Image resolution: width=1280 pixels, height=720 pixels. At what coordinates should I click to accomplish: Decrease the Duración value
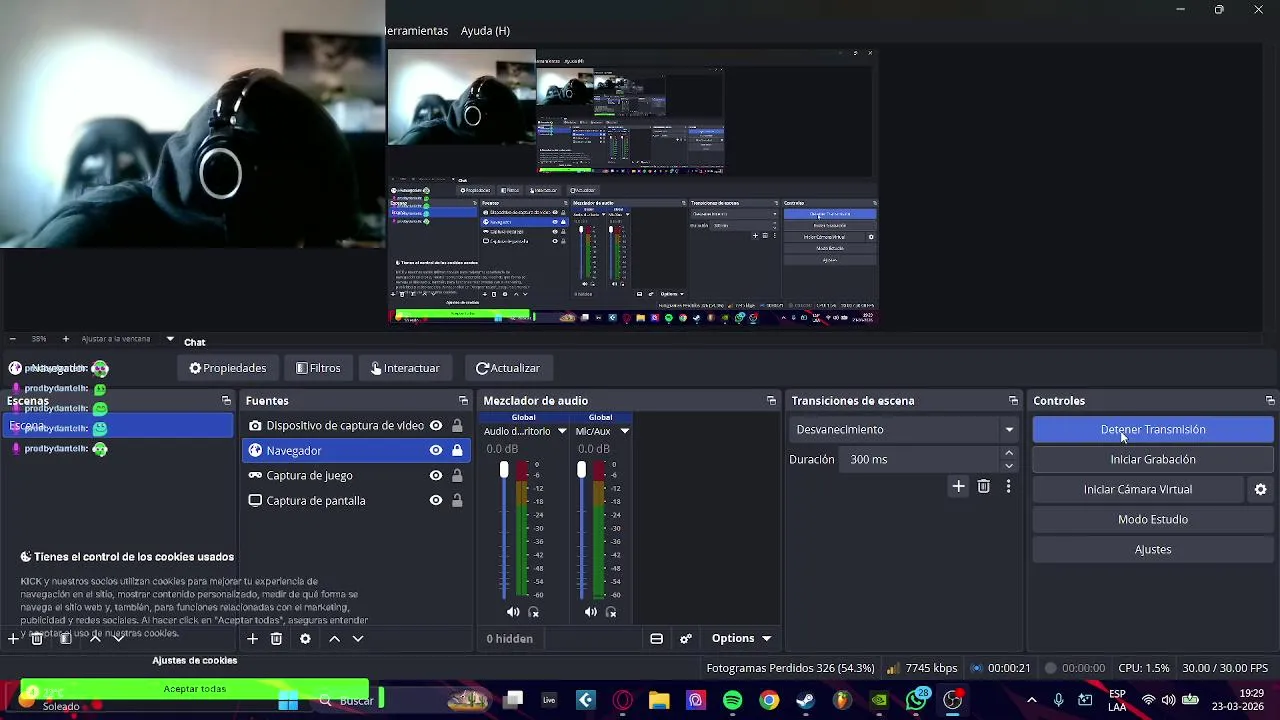[1009, 465]
